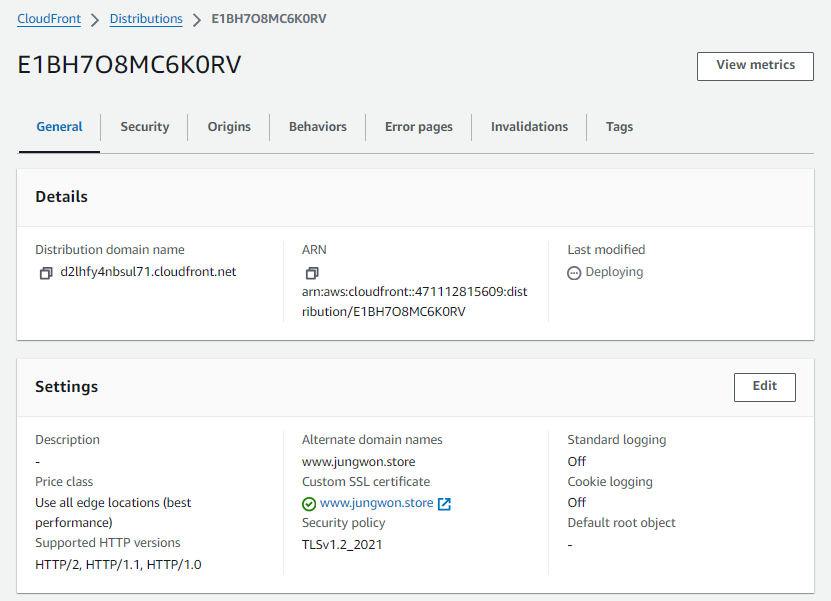
Task: Click the Details section heading
Action: click(61, 197)
